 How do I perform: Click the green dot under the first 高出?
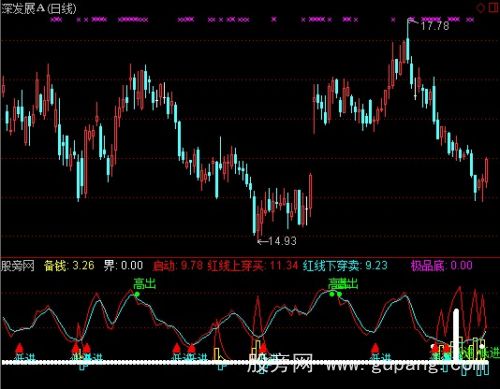(137, 294)
